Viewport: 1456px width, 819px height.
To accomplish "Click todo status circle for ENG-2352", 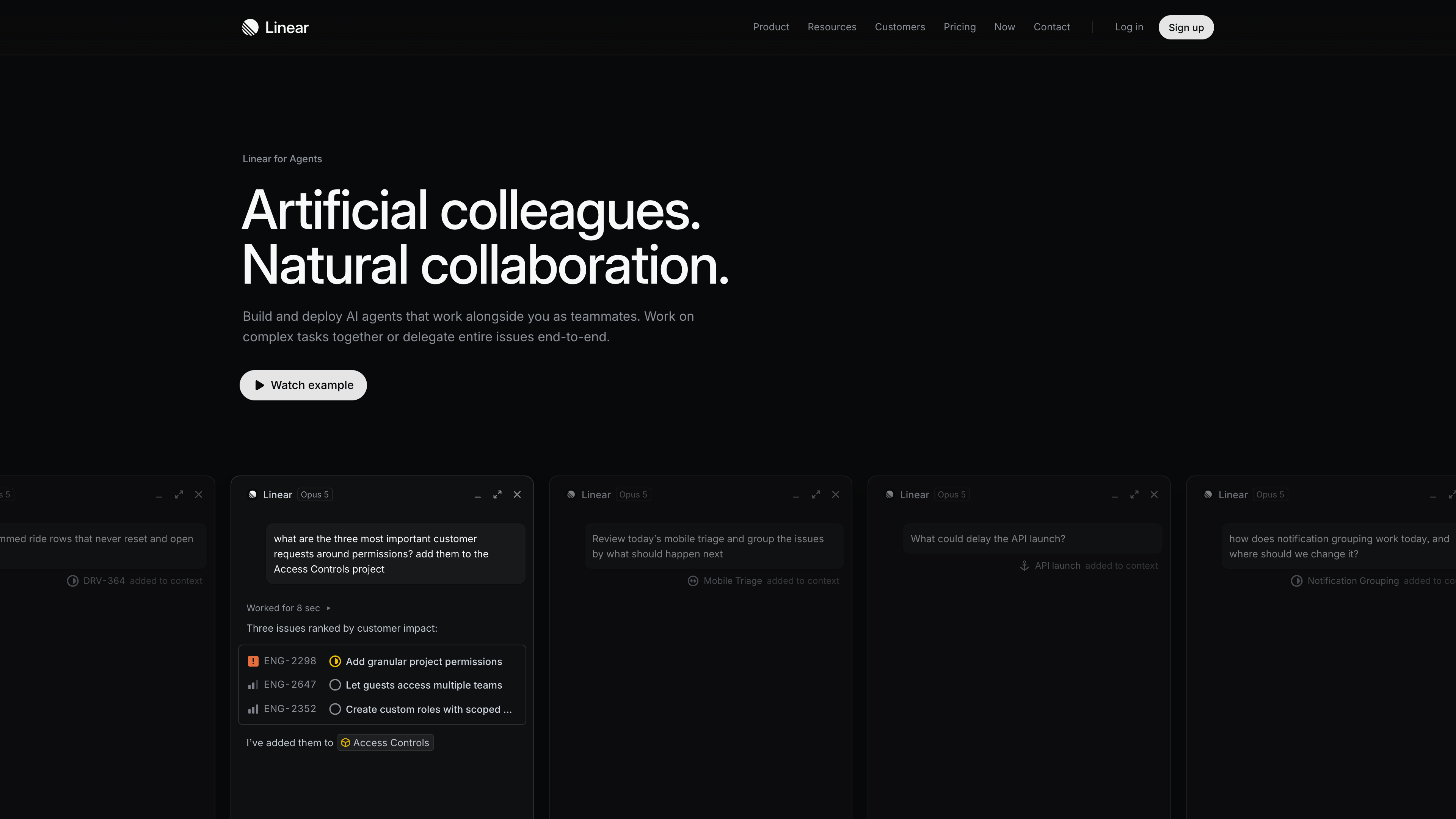I will point(335,709).
